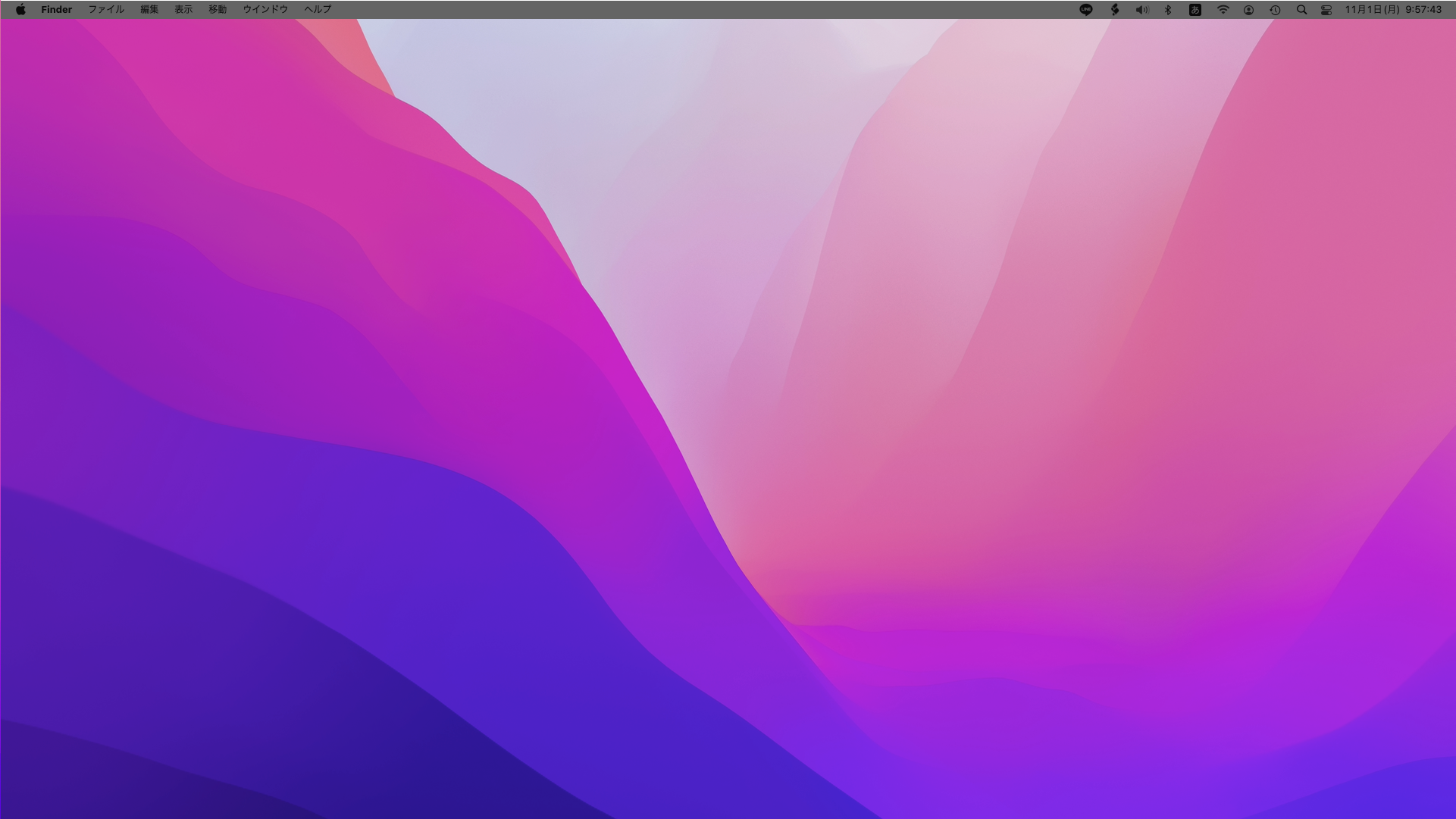1456x819 pixels.
Task: Click the date and time clock
Action: tap(1393, 10)
